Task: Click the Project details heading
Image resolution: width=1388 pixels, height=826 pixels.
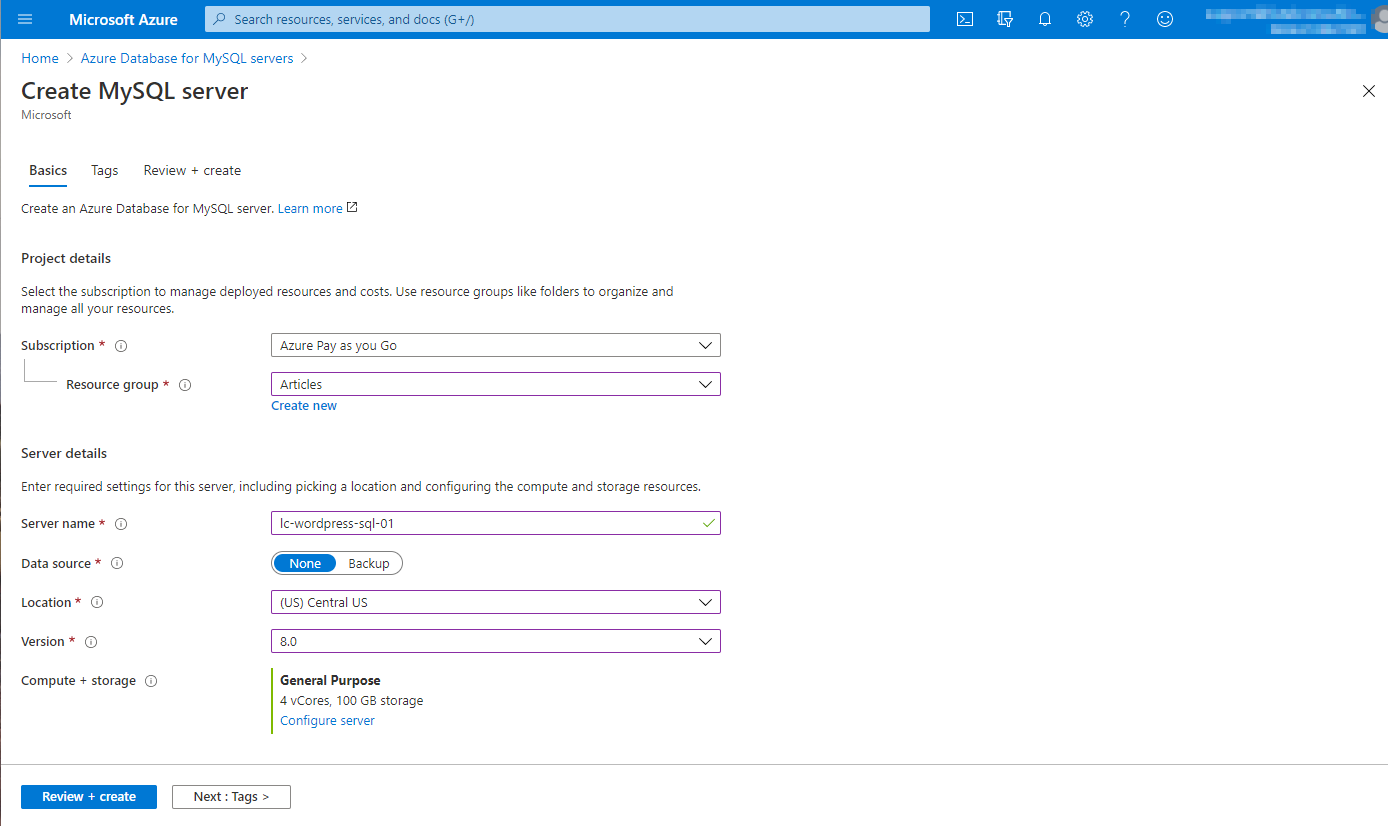Action: 66,259
